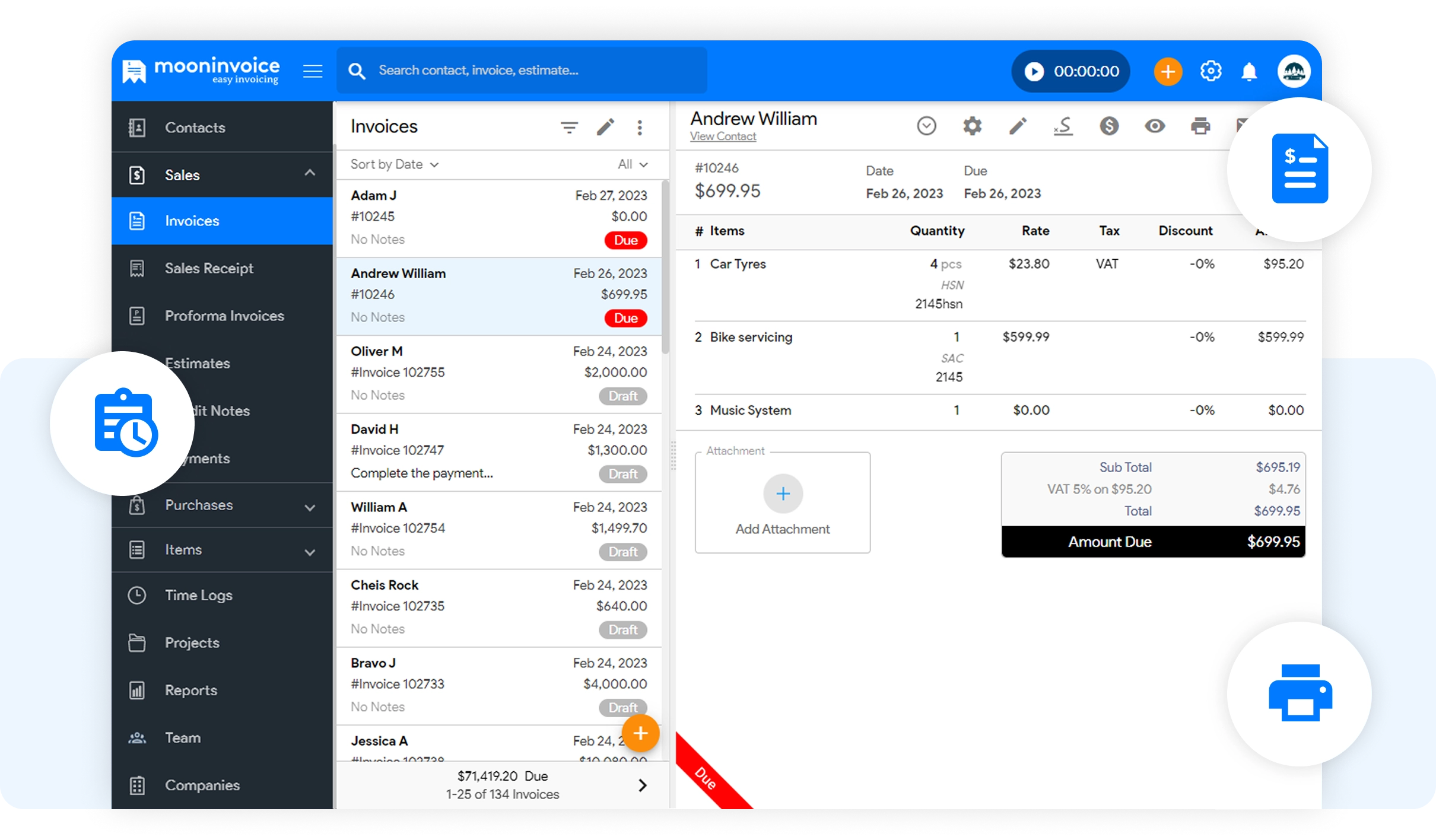This screenshot has width=1436, height=840.
Task: Open invoice settings with the gear icon
Action: [x=973, y=126]
